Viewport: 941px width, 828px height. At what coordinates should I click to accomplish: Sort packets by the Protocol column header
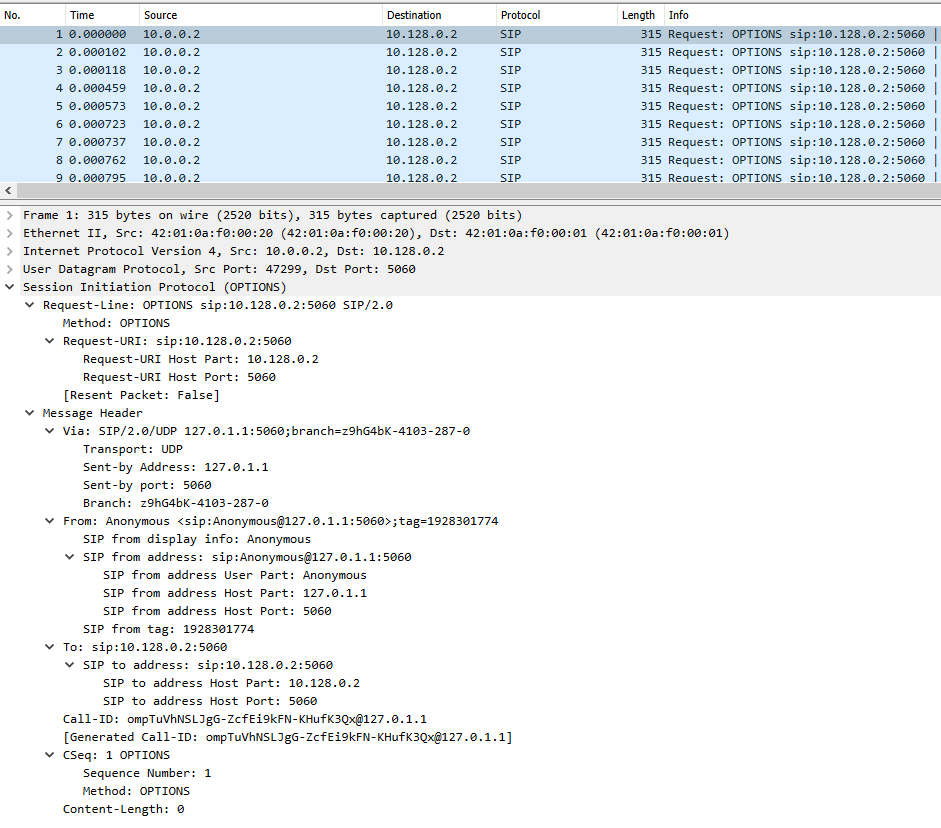(557, 15)
